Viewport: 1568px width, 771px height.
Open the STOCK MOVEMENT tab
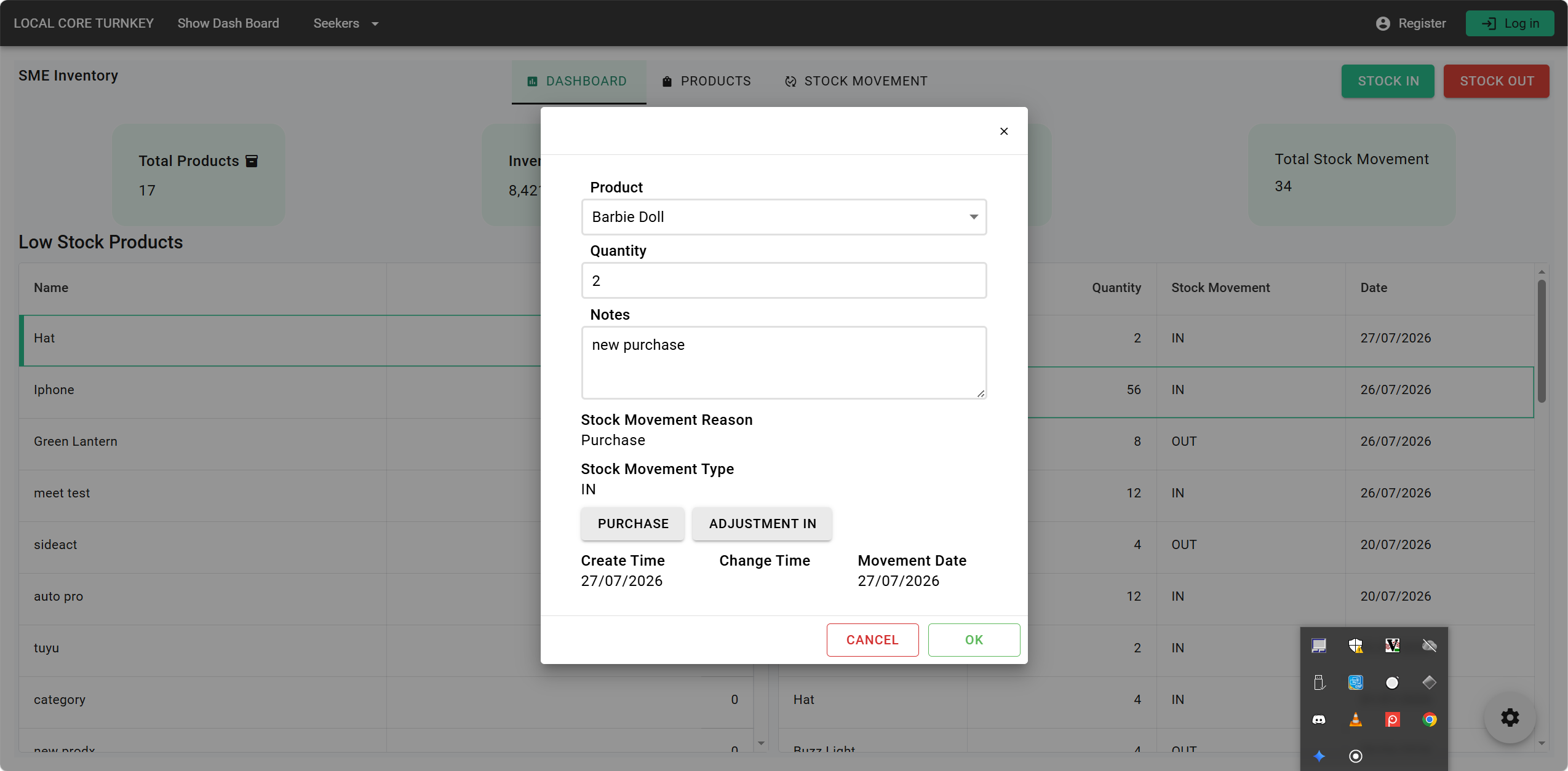point(856,81)
